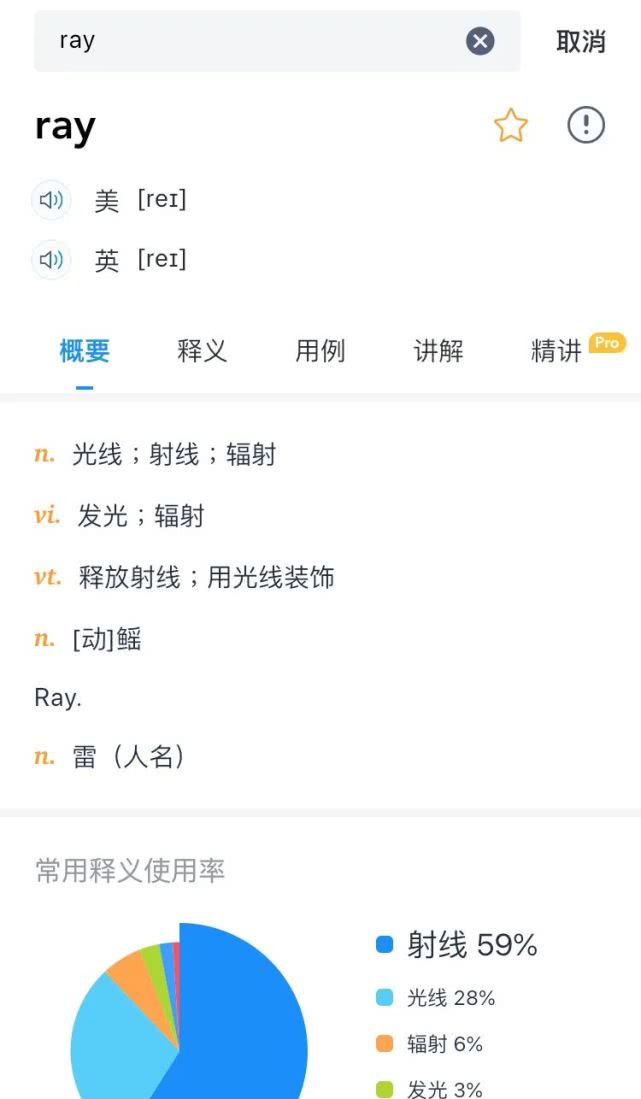Report an error with the exclamation icon
This screenshot has height=1099, width=641.
click(x=586, y=126)
